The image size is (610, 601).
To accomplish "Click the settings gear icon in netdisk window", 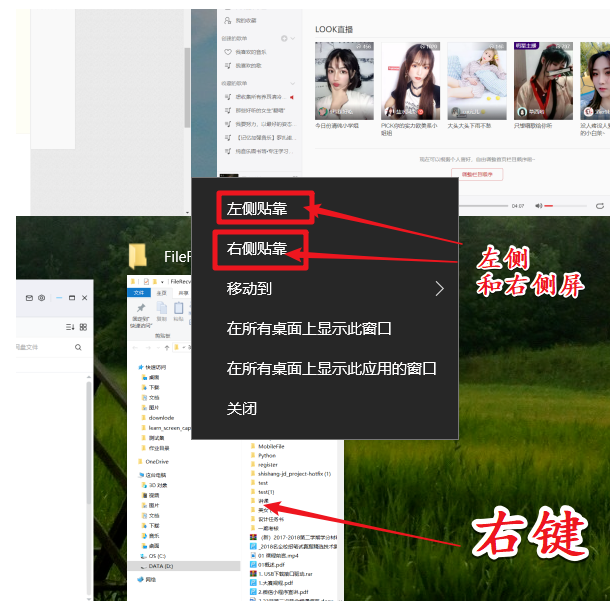I will pyautogui.click(x=42, y=298).
